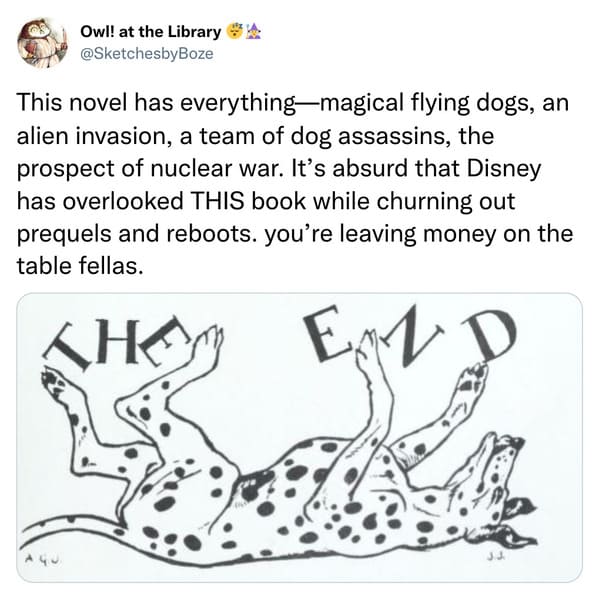Click the hind paw below THE lettering

point(54,384)
